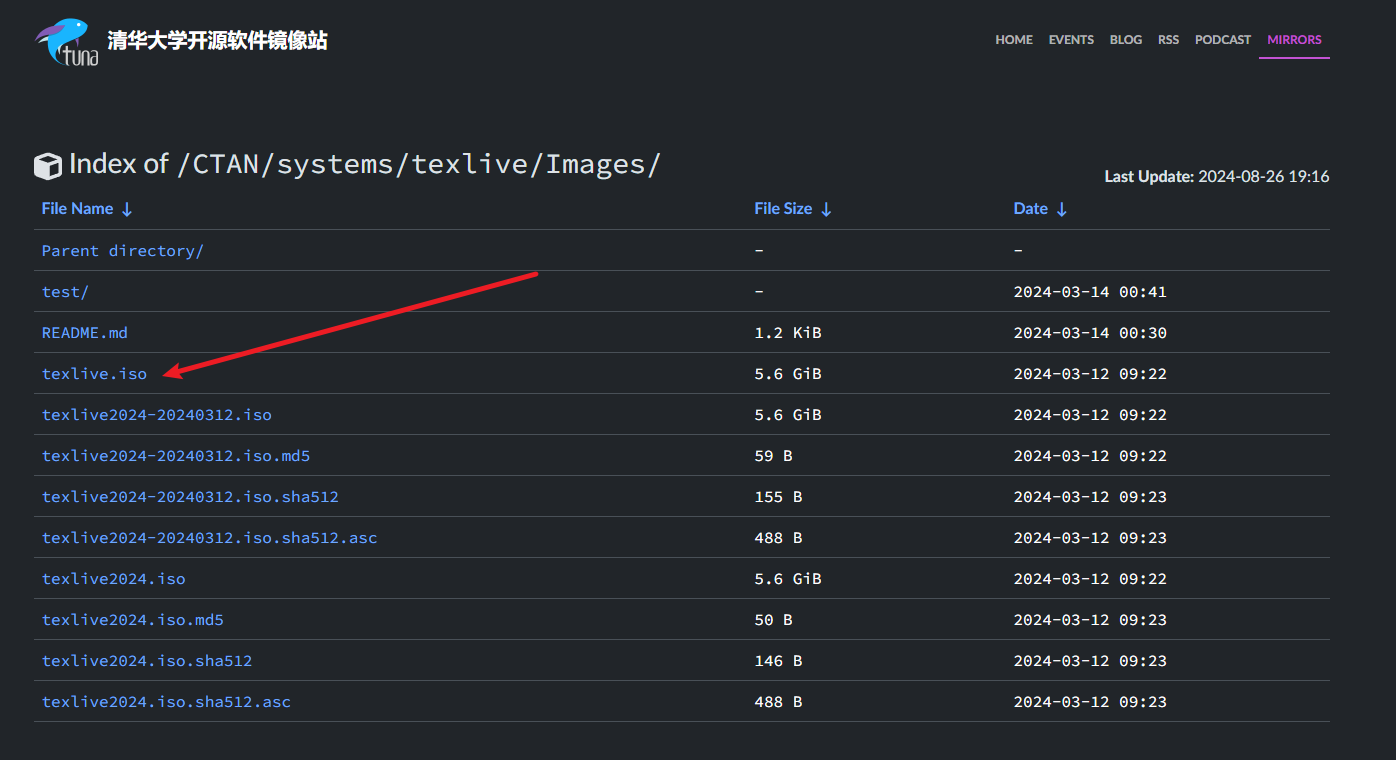Screen dimensions: 1396x760
Task: Open the RSS feed link
Action: 1168,40
